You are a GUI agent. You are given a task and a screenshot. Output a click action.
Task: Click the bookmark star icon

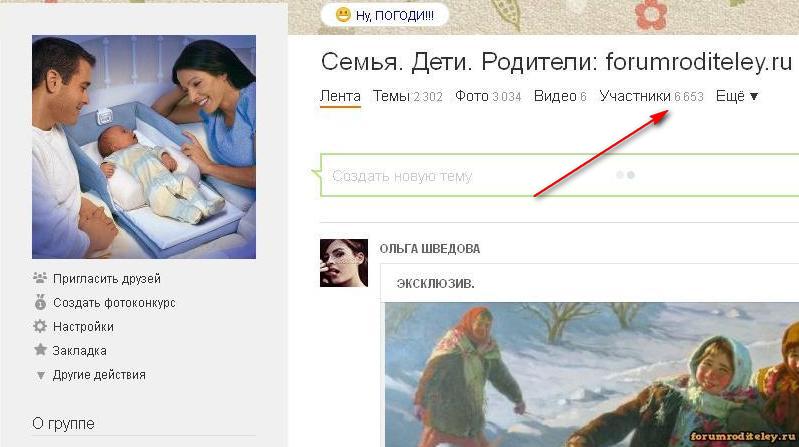[x=40, y=350]
